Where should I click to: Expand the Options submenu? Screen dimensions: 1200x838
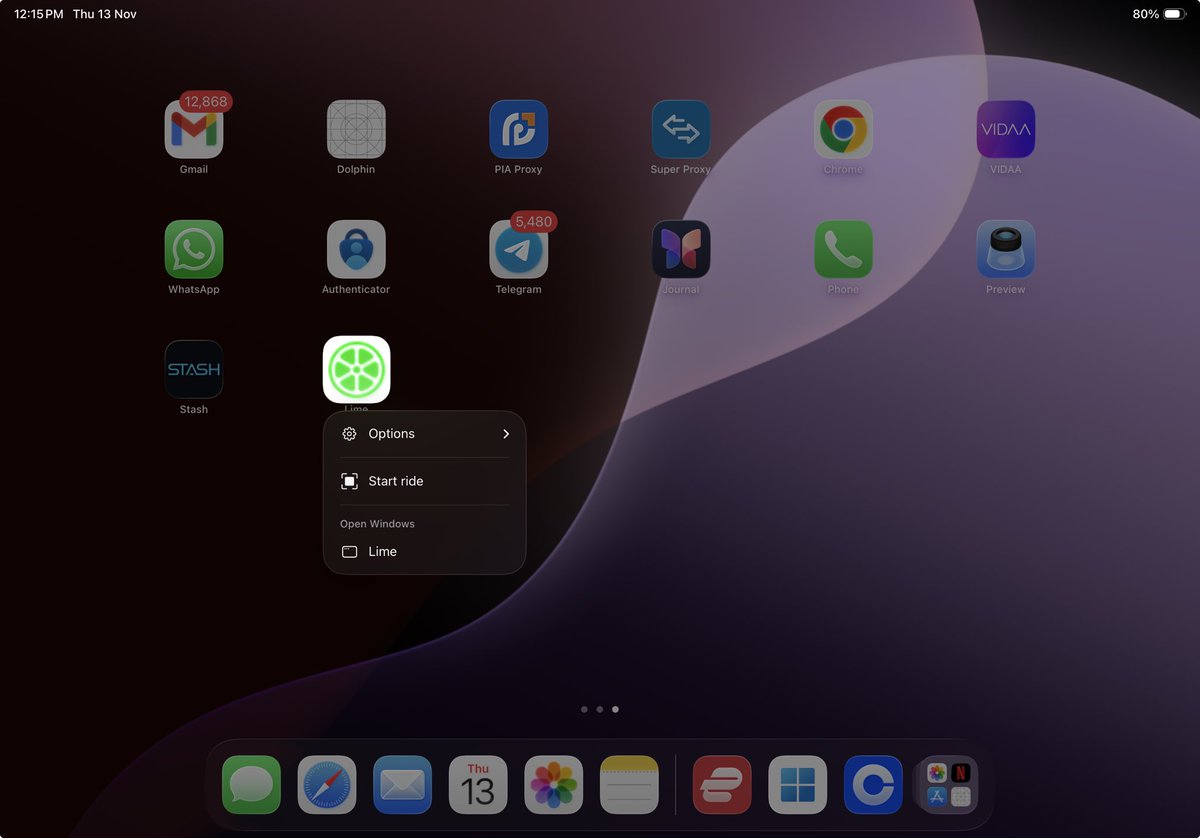click(x=425, y=434)
